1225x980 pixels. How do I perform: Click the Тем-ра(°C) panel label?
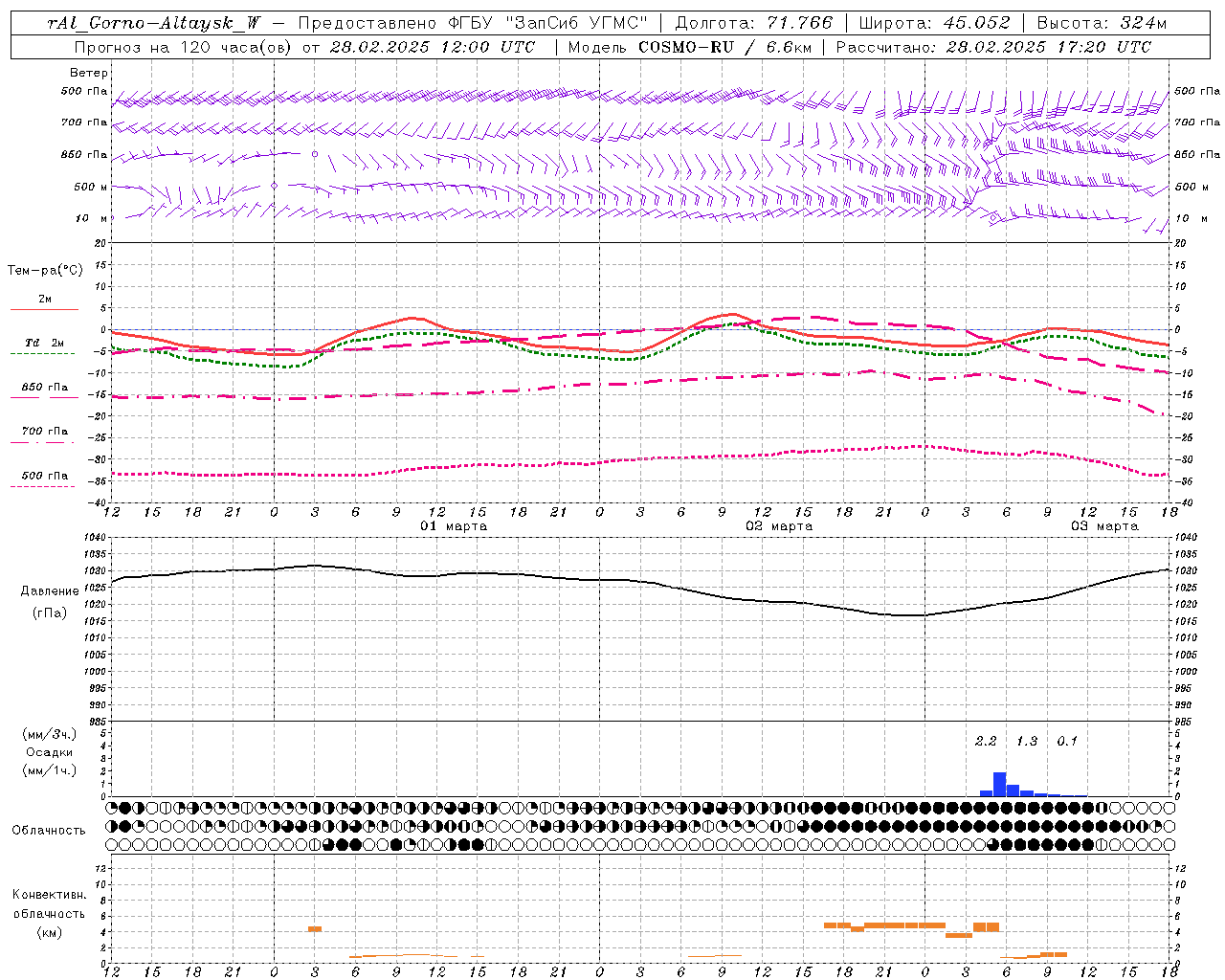45,271
